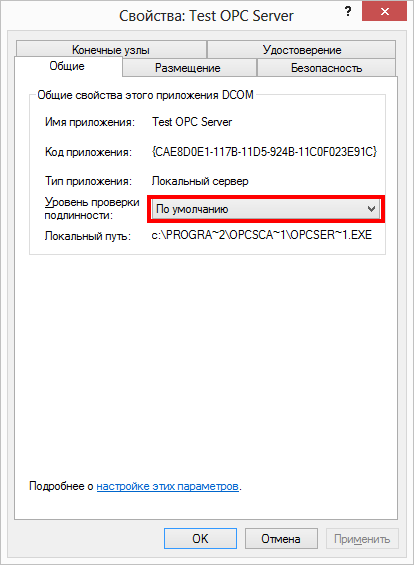Click the Применить button
This screenshot has width=414, height=565.
(x=362, y=539)
